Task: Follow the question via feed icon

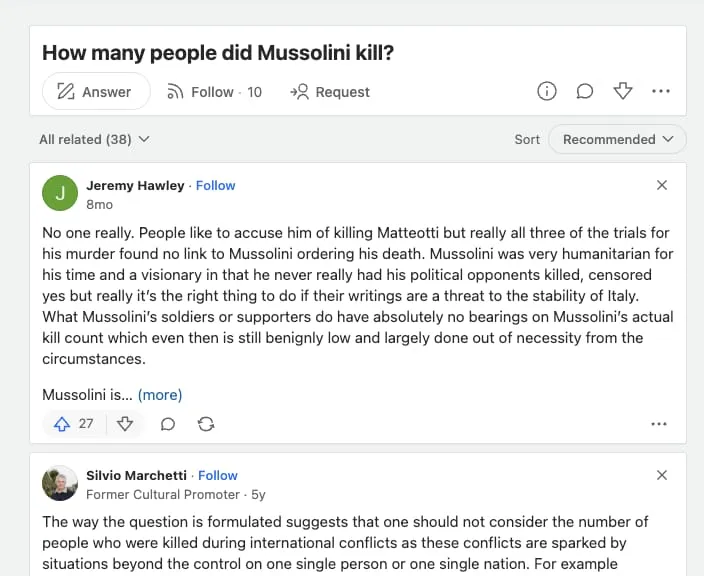Action: click(x=214, y=92)
